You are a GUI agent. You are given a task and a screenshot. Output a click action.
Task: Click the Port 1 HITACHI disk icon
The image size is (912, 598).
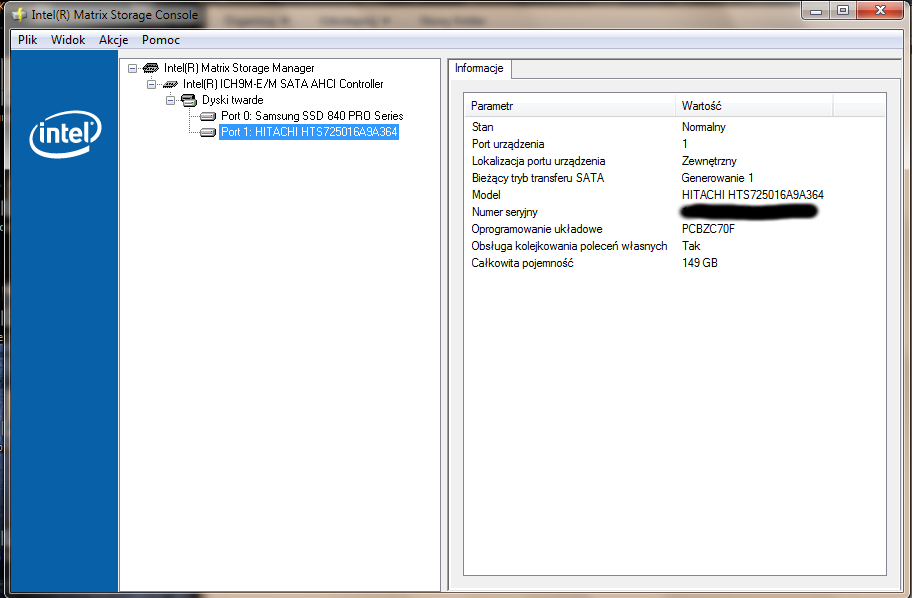(x=208, y=133)
